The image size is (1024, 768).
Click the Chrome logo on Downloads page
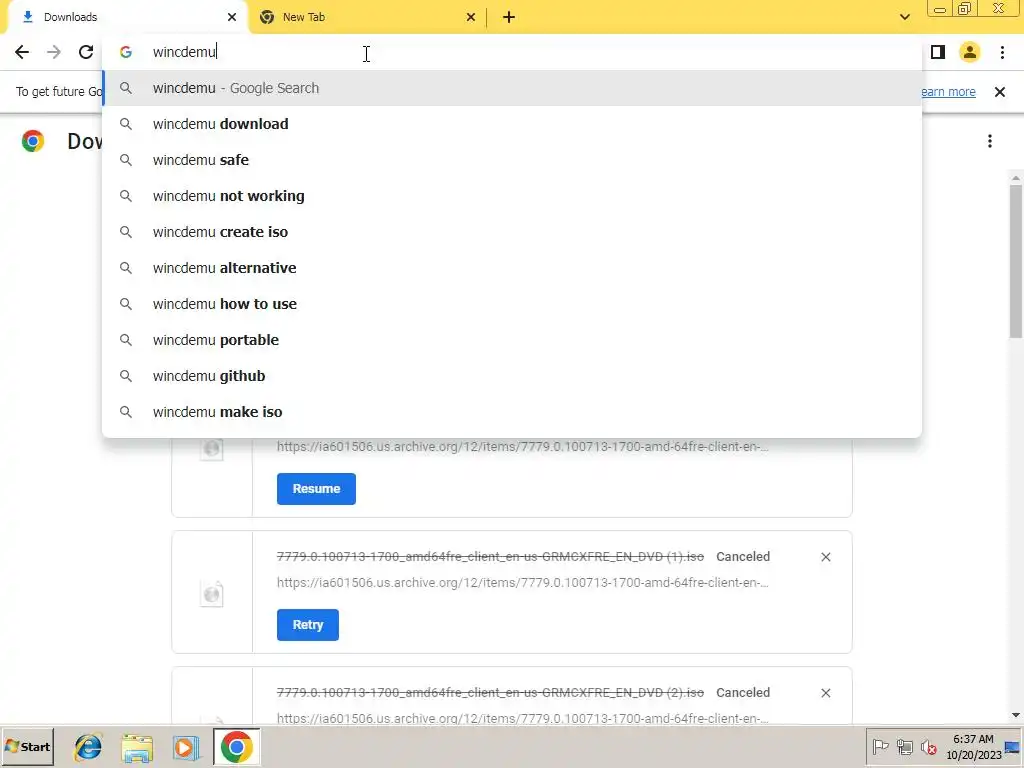tap(33, 141)
